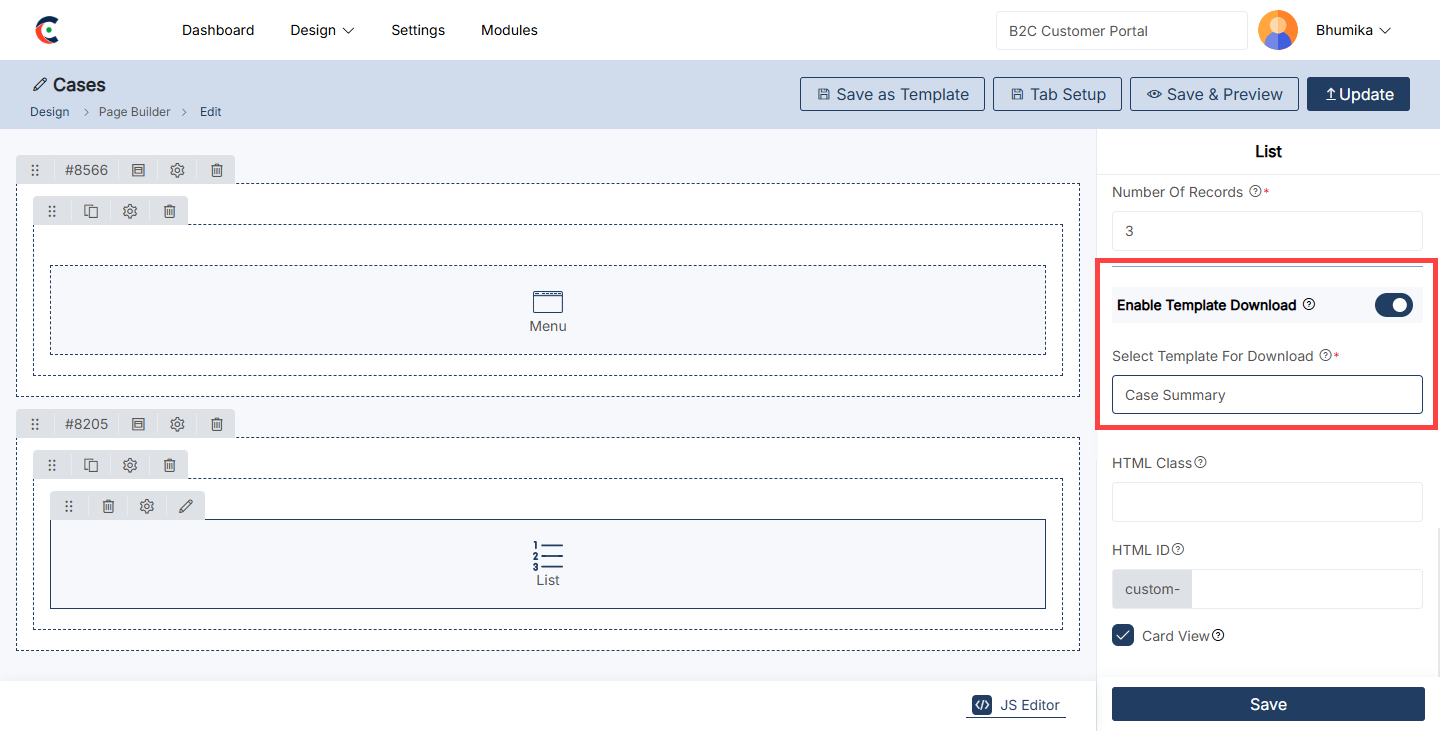The height and width of the screenshot is (731, 1440).
Task: Click the Number Of Records input field
Action: [x=1267, y=231]
